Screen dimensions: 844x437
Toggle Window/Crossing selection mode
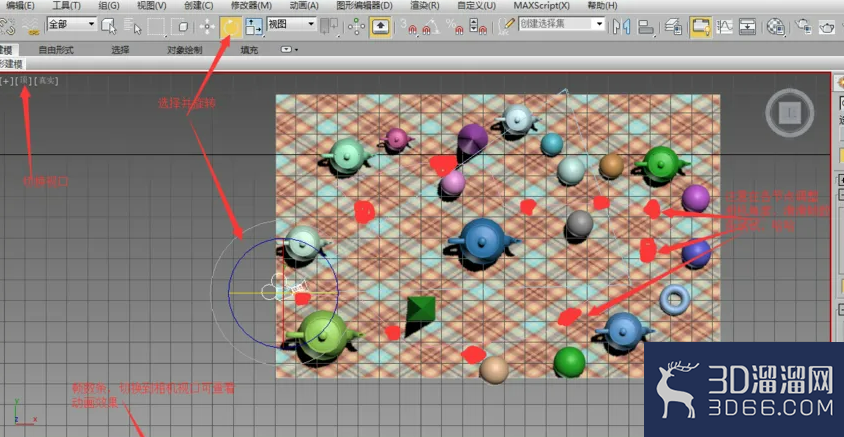182,26
